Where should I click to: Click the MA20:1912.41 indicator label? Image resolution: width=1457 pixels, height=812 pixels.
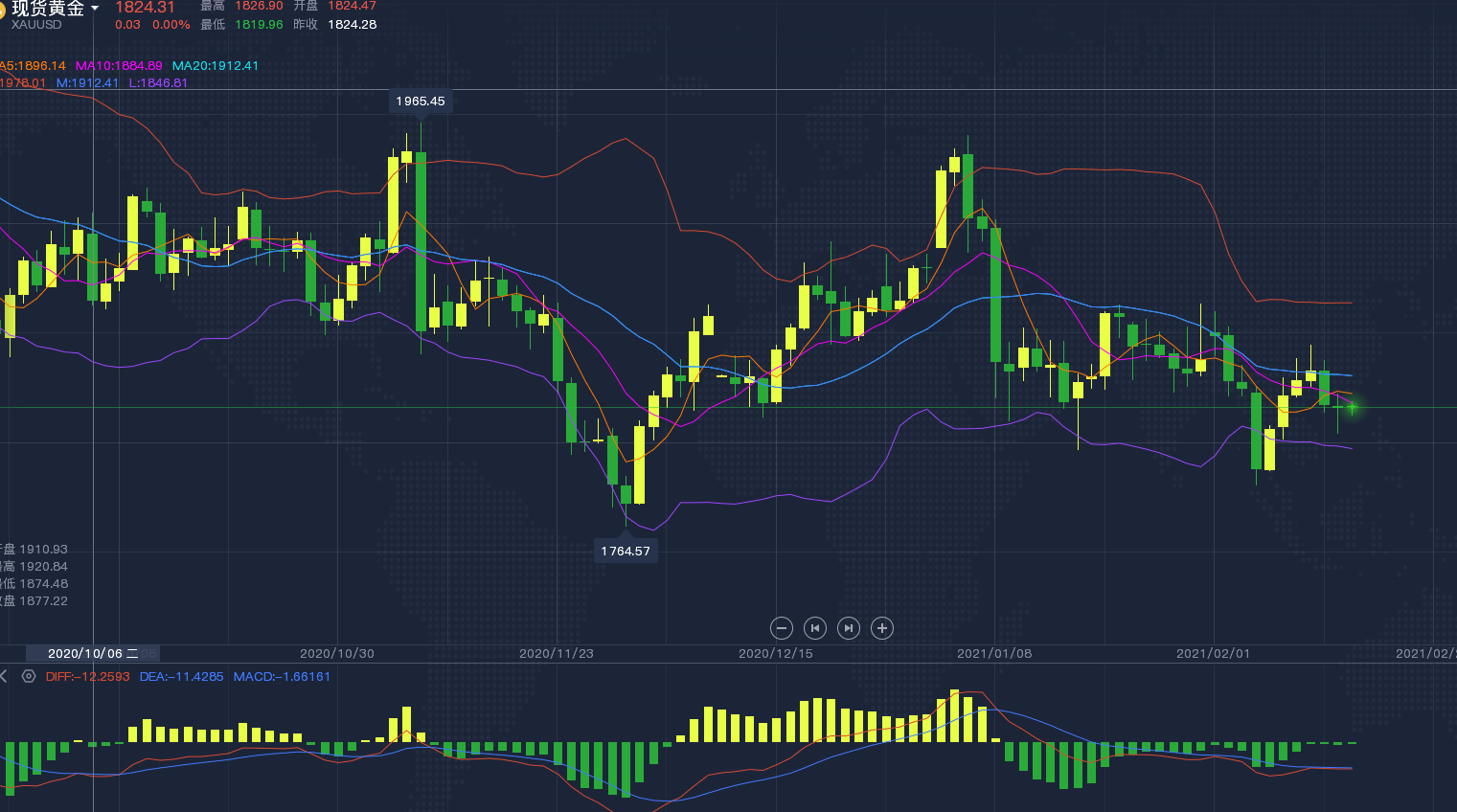tap(216, 66)
